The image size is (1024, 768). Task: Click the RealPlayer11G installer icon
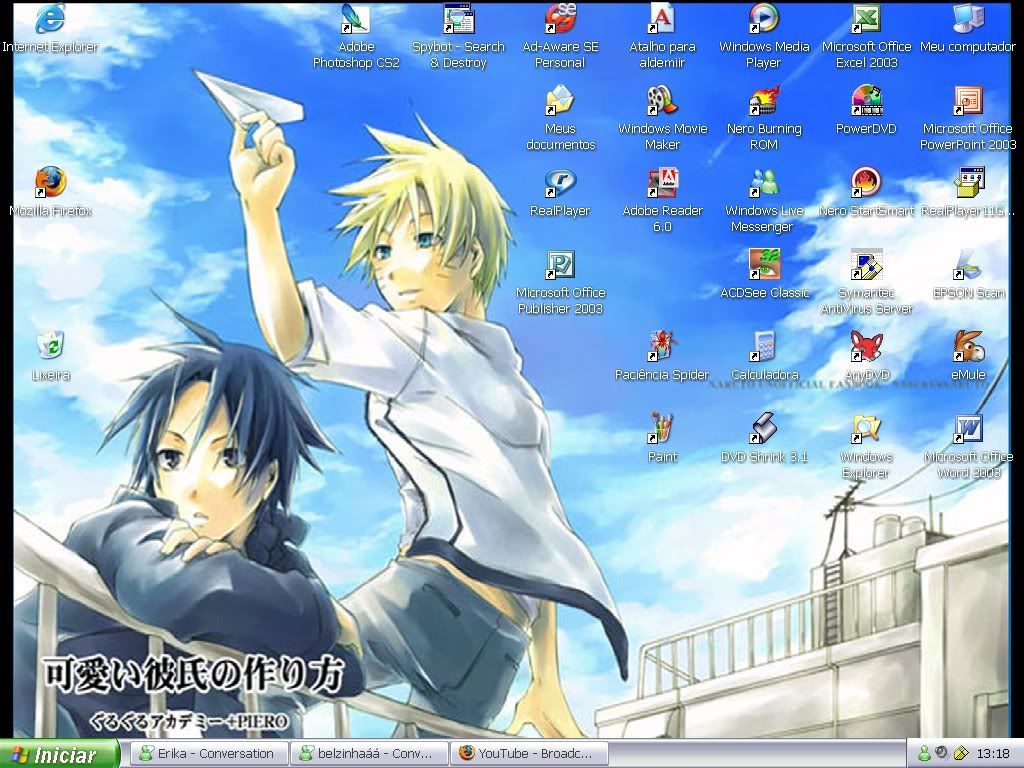tap(968, 183)
